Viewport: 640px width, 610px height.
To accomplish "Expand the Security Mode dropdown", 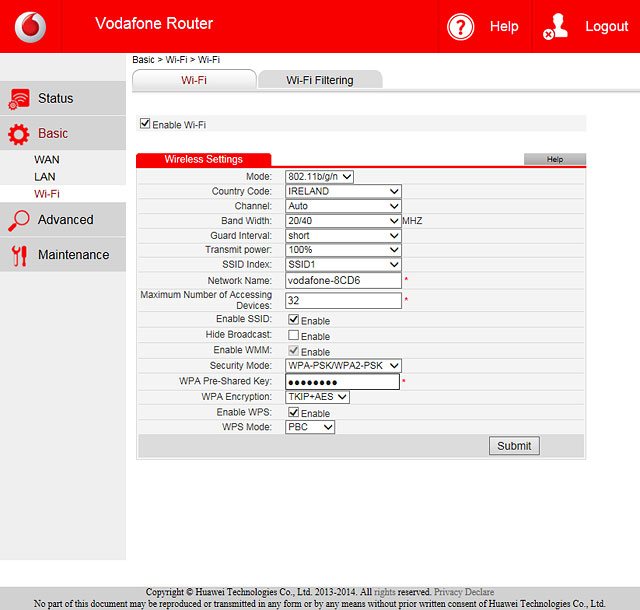I will pyautogui.click(x=343, y=366).
